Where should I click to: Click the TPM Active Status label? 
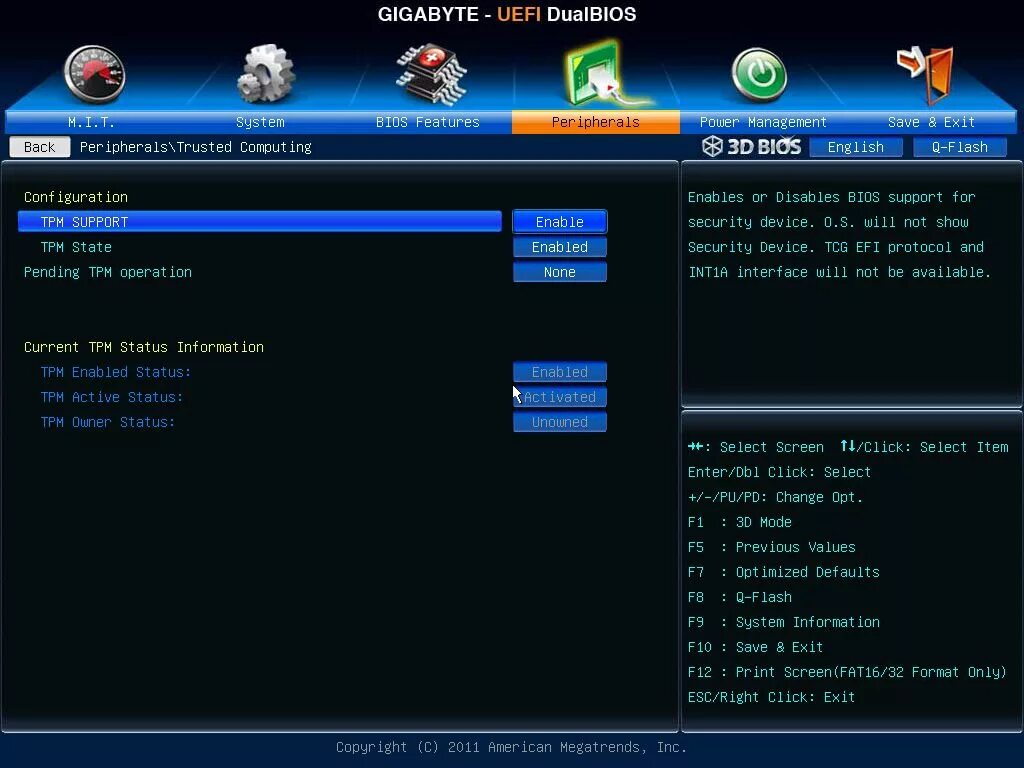(x=112, y=396)
